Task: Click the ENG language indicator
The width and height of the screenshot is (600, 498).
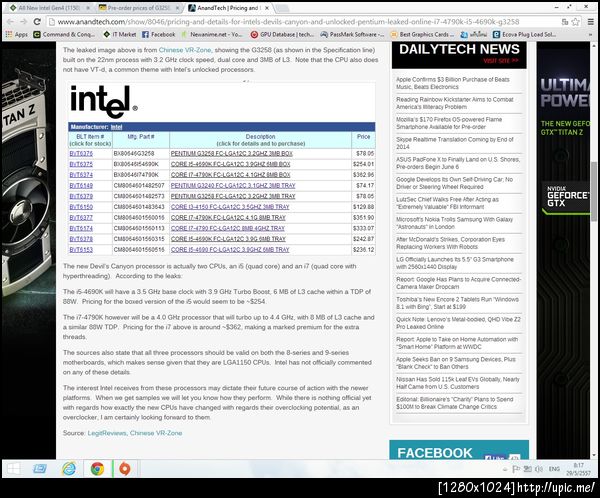Action: (x=554, y=469)
